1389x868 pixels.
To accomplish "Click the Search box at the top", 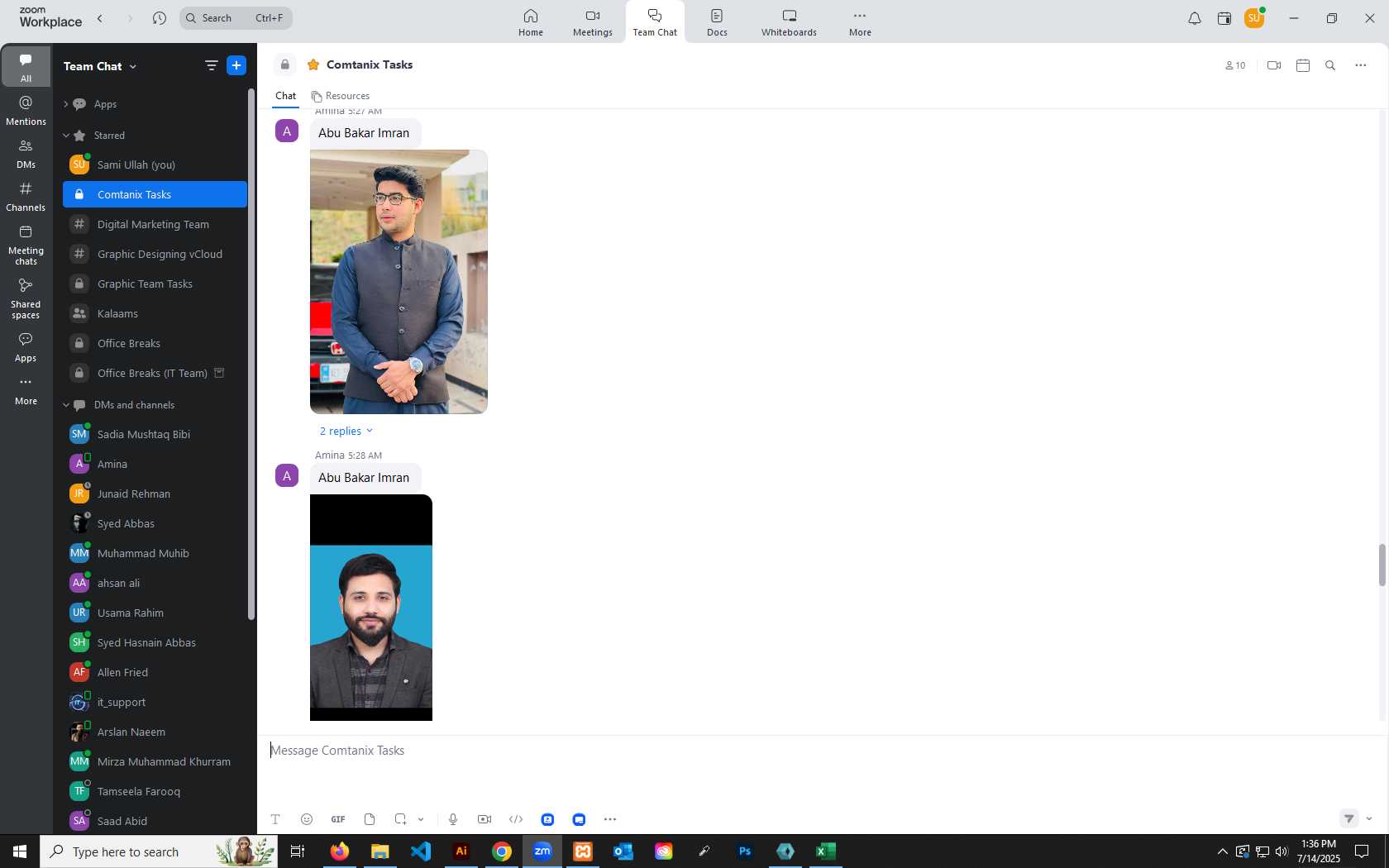I will [236, 18].
